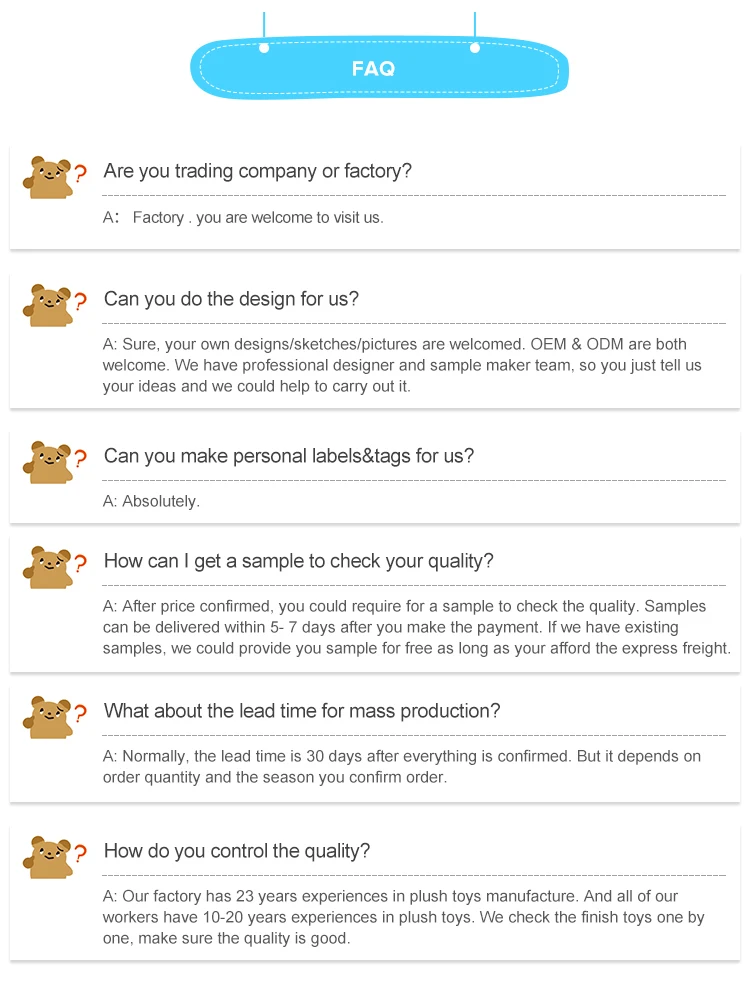The height and width of the screenshot is (982, 750).
Task: Click bear icon beside lead time question
Action: click(48, 717)
